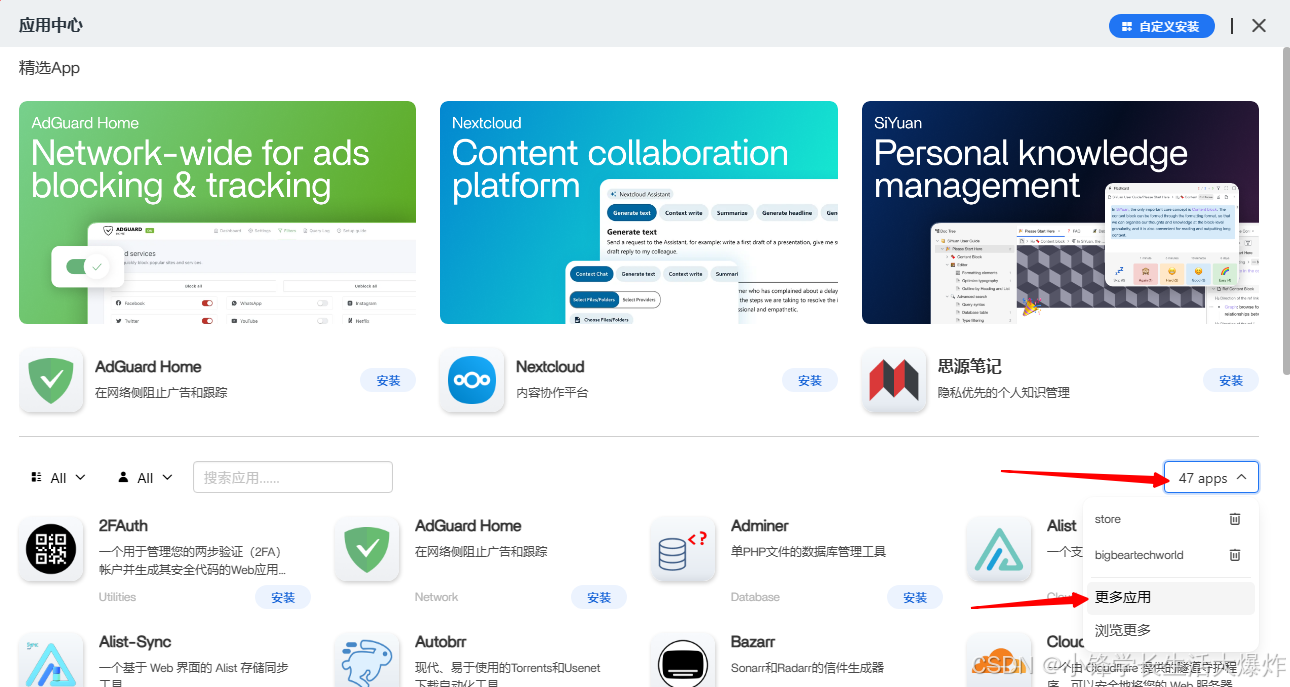The height and width of the screenshot is (687, 1290).
Task: Choose 更多应用 from the dropdown menu
Action: coord(1170,598)
